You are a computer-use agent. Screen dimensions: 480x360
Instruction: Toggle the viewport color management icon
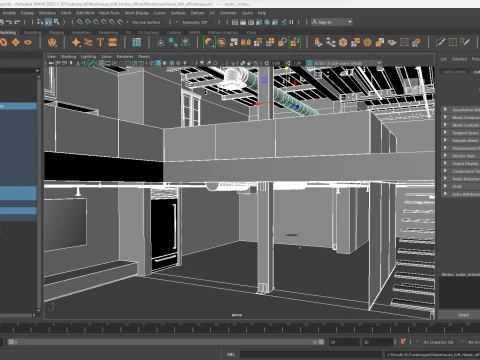tap(309, 63)
